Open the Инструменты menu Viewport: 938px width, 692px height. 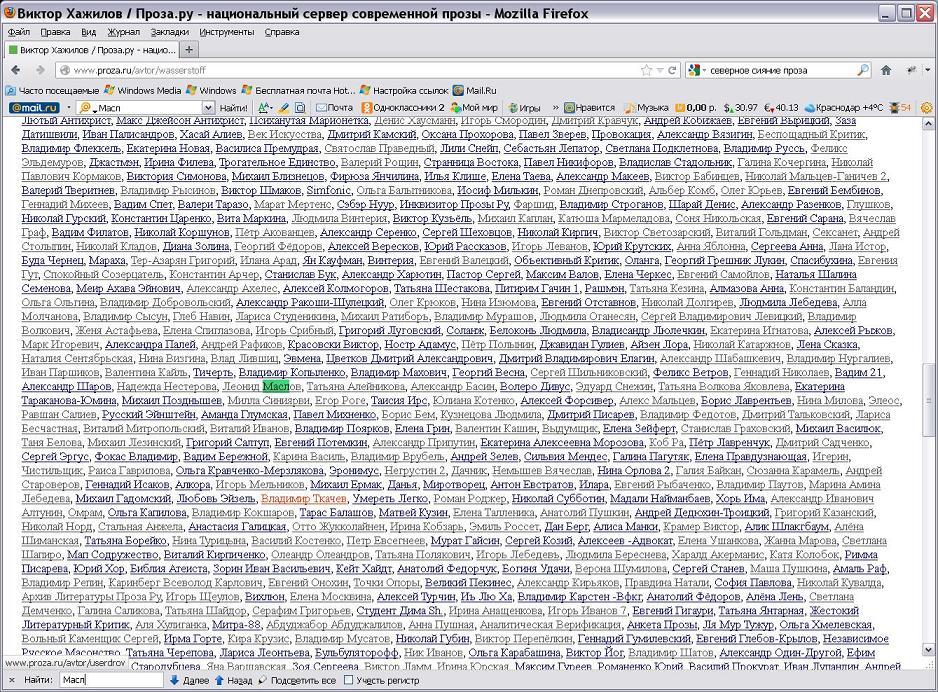tap(226, 32)
